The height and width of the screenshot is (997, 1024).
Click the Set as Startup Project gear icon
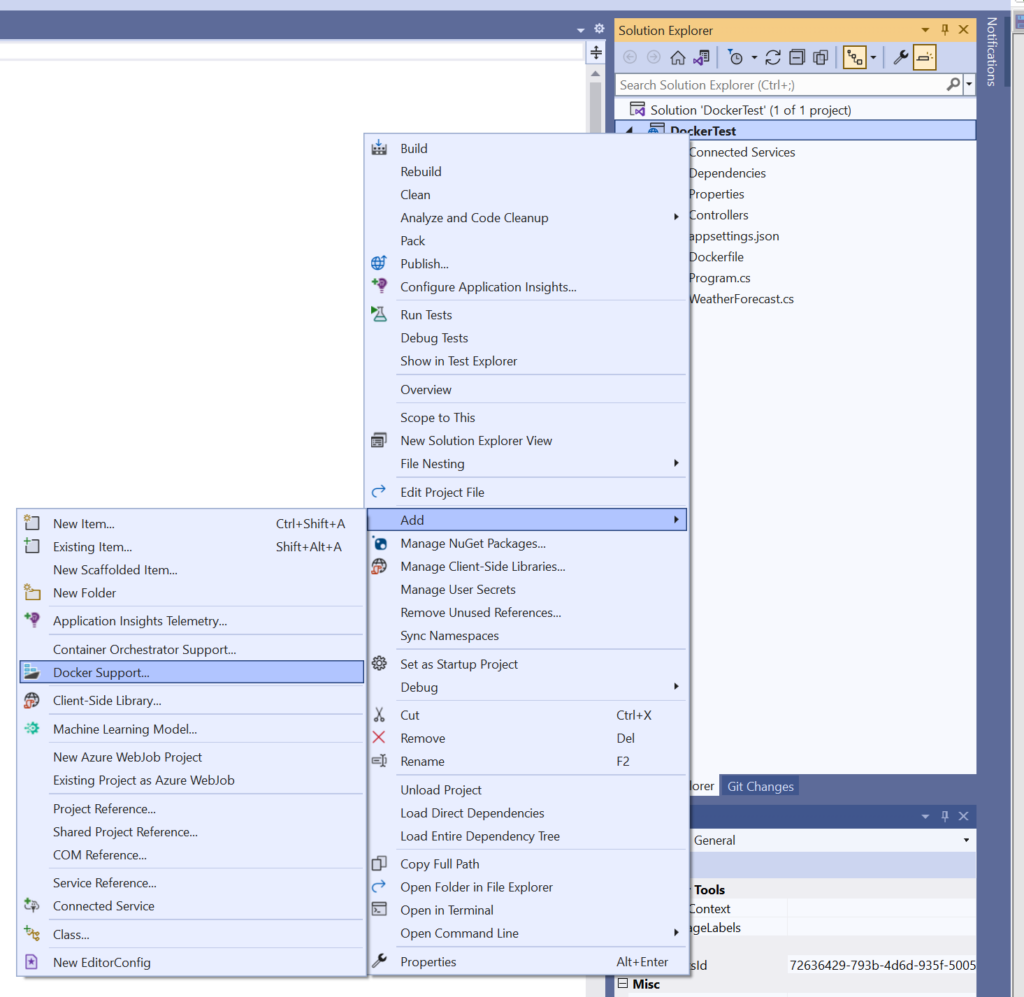[x=379, y=663]
